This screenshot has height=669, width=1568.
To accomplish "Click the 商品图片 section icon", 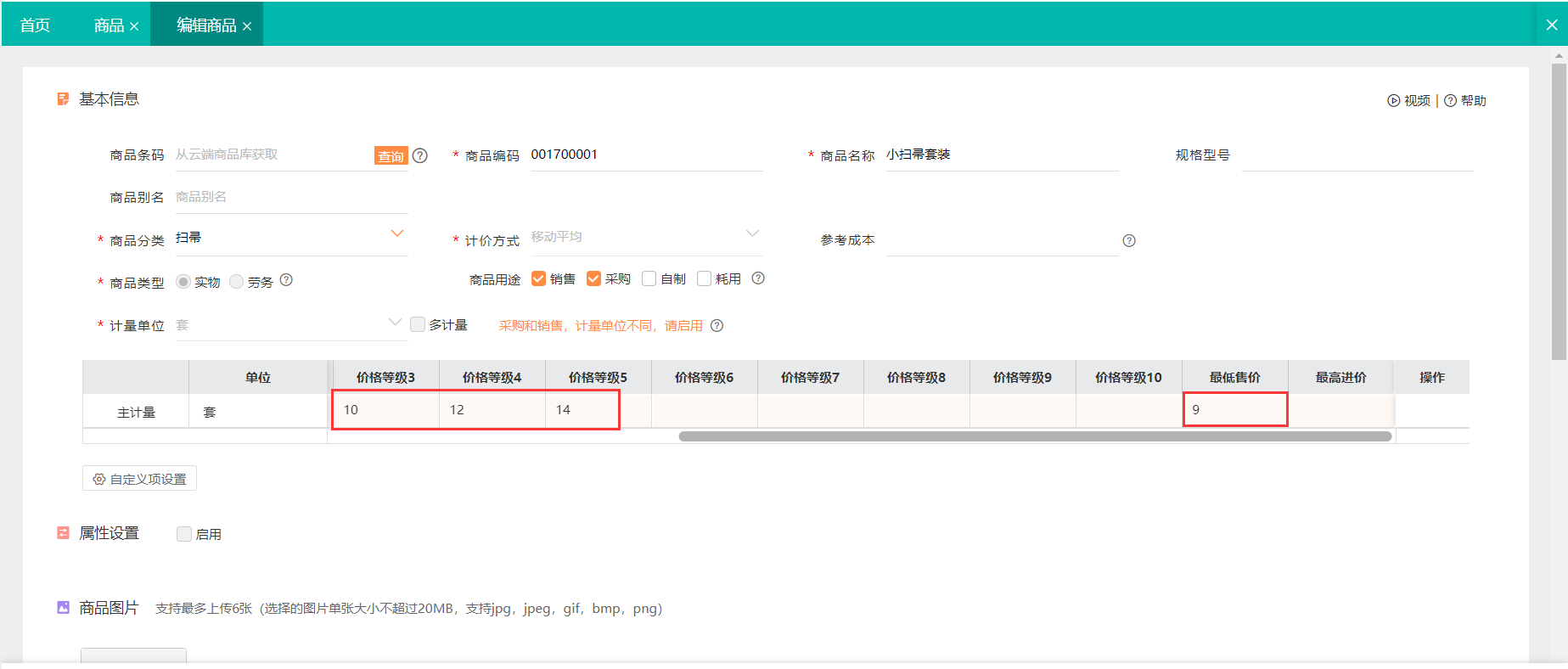I will click(63, 607).
